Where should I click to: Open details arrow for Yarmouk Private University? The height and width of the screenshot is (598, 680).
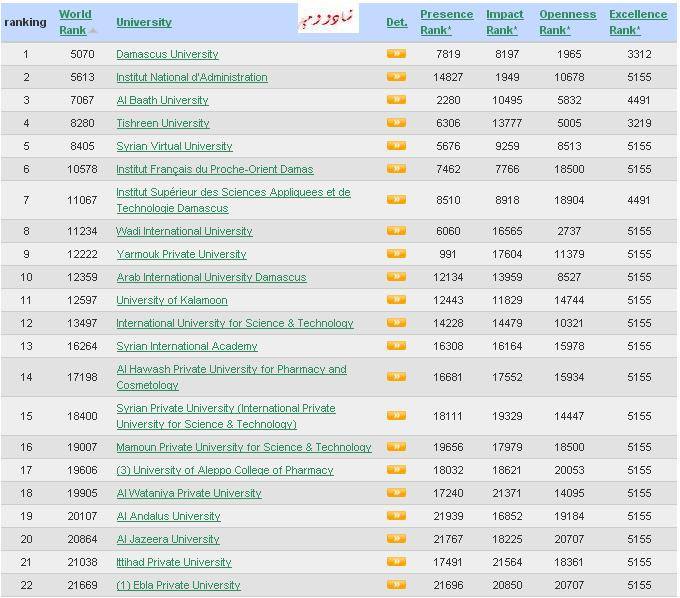point(396,254)
